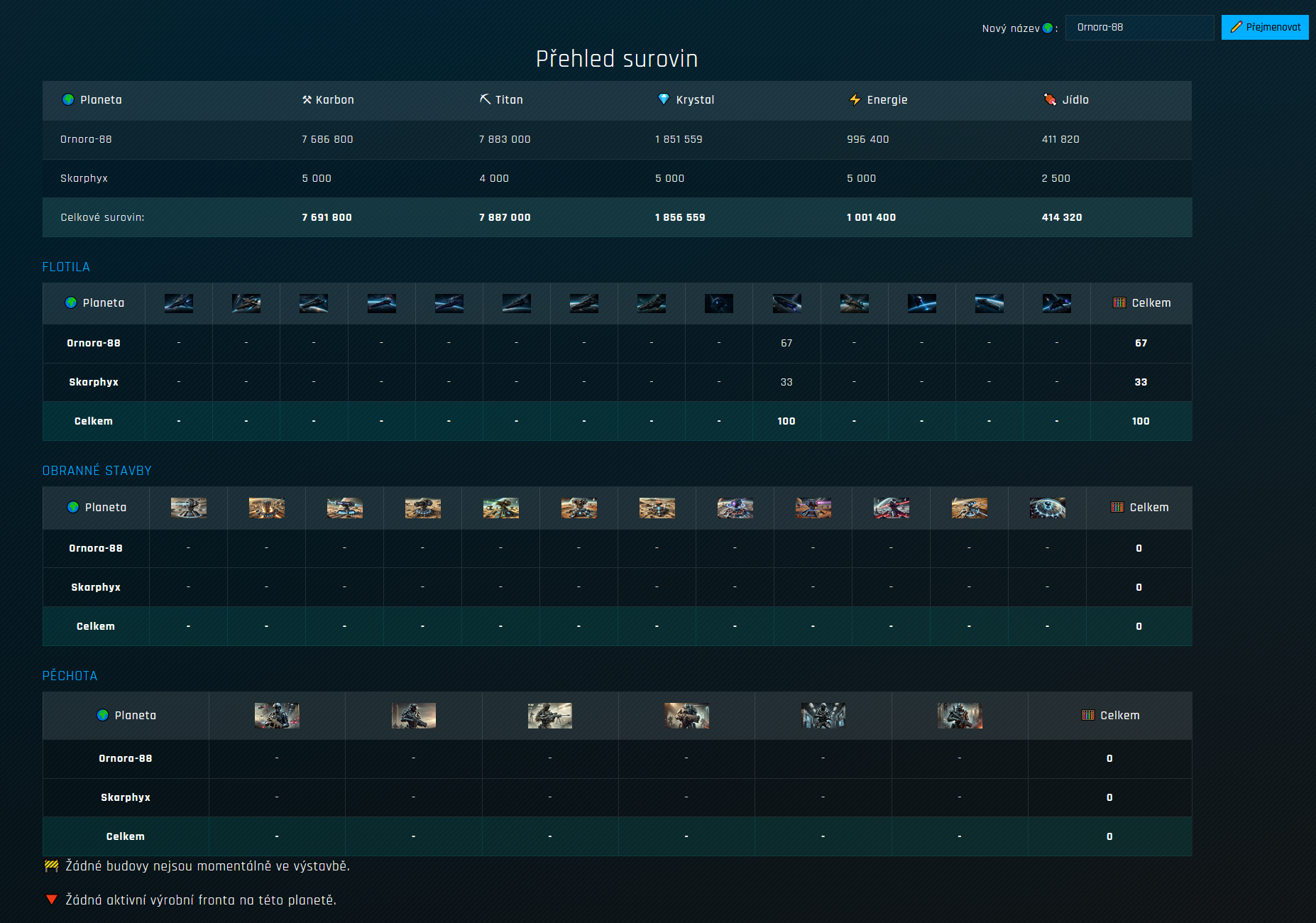Image resolution: width=1316 pixels, height=923 pixels.
Task: Click the red triangle production queue icon
Action: [x=51, y=900]
